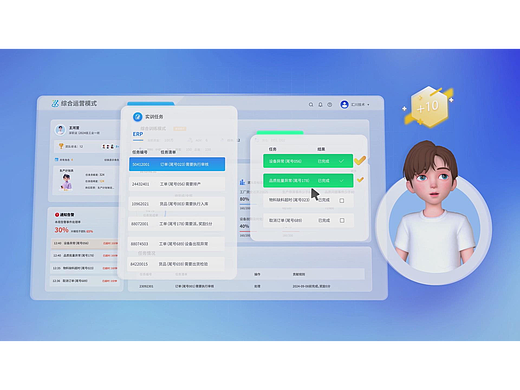This screenshot has height=390, width=520.
Task: Click the blue user avatar in the header
Action: point(344,105)
